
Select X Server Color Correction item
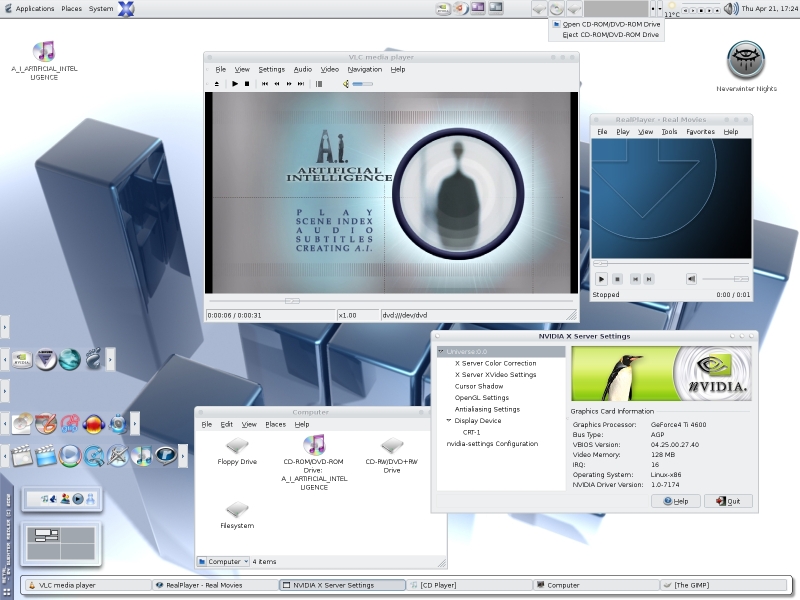pos(495,363)
